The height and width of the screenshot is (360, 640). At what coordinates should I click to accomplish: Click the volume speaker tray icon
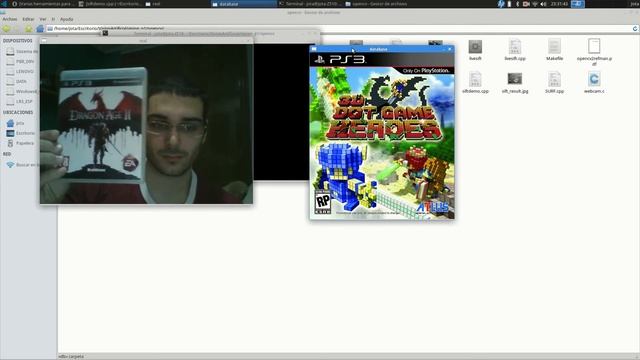(x=543, y=4)
